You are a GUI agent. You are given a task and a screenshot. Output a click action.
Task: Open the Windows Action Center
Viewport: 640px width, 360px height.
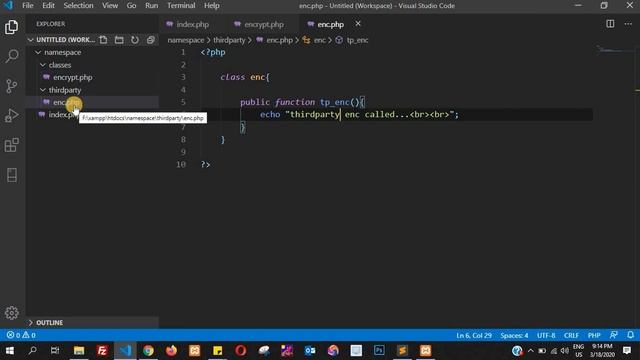pos(627,350)
